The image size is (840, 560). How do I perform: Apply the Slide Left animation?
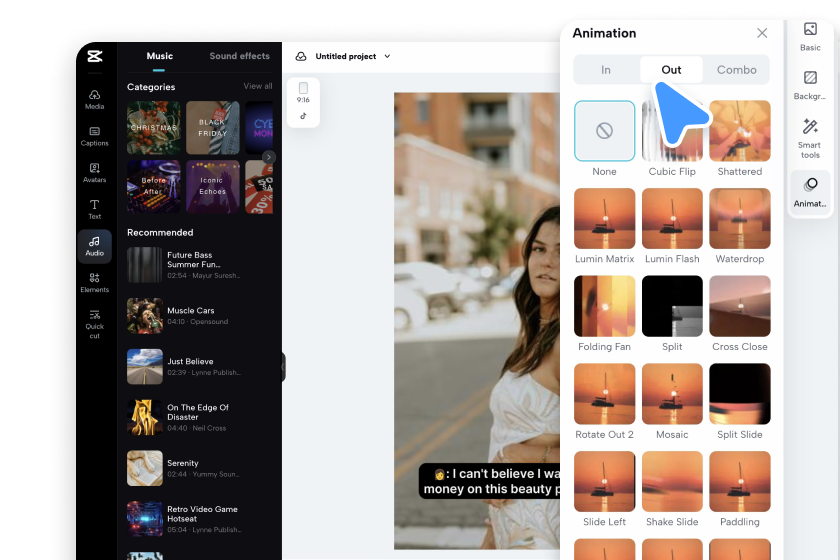tap(604, 481)
